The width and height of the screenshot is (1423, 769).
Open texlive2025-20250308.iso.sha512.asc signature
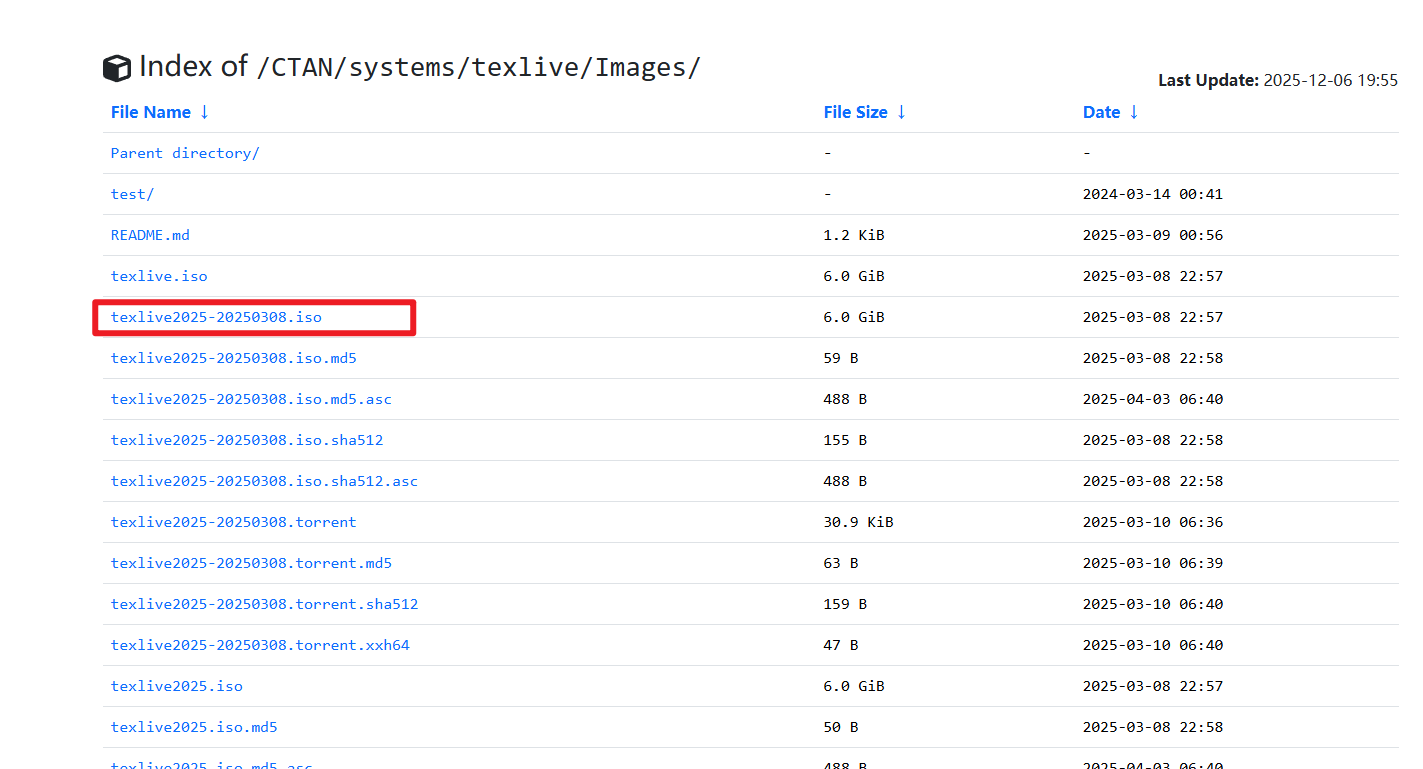[x=264, y=481]
